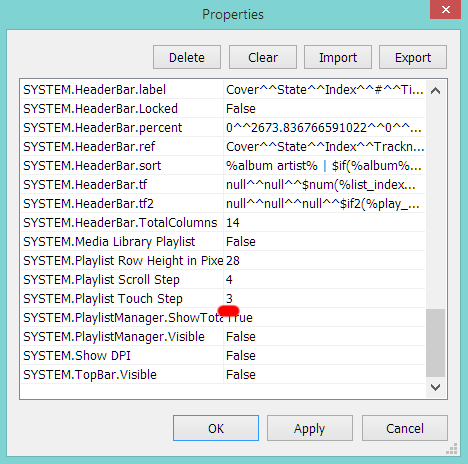Click the Cancel button
This screenshot has height=464, width=468.
point(405,428)
